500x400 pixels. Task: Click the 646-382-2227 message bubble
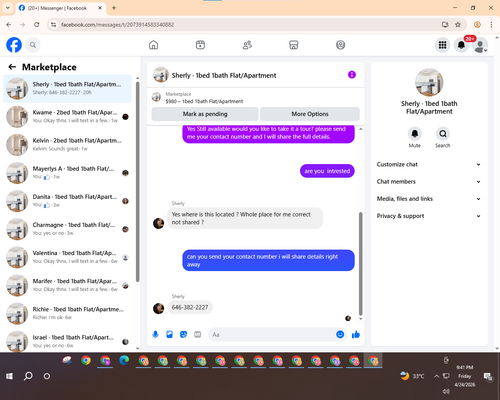click(x=190, y=307)
